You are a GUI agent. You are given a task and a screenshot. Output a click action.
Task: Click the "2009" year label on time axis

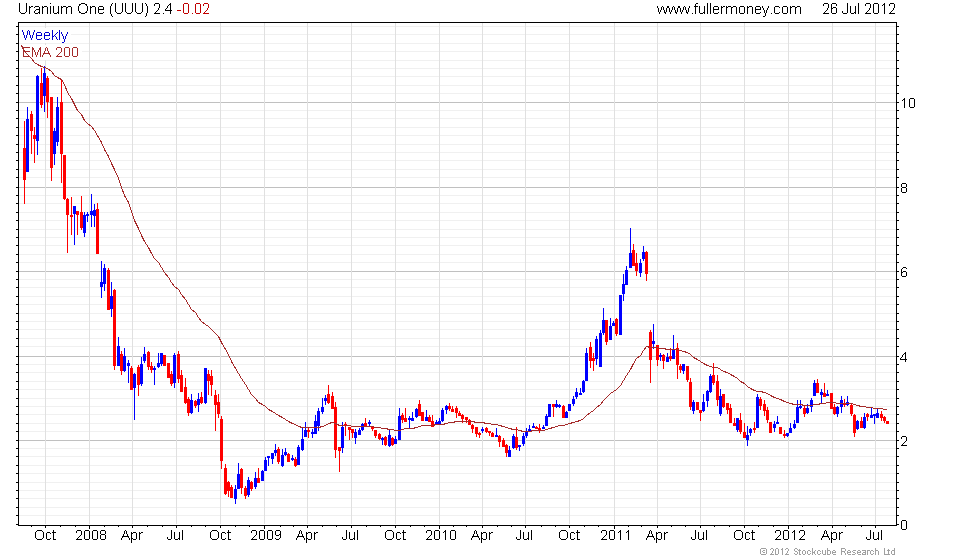tap(266, 536)
